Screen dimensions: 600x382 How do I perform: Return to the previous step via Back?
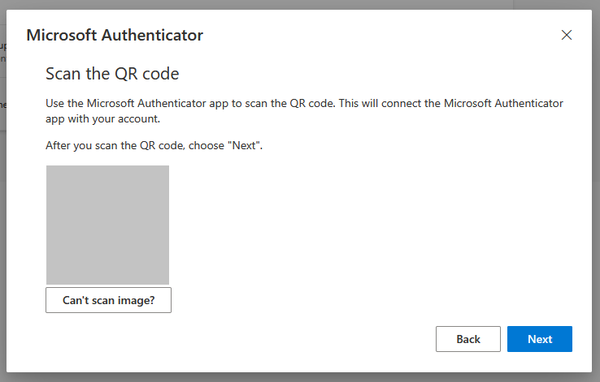tap(468, 339)
